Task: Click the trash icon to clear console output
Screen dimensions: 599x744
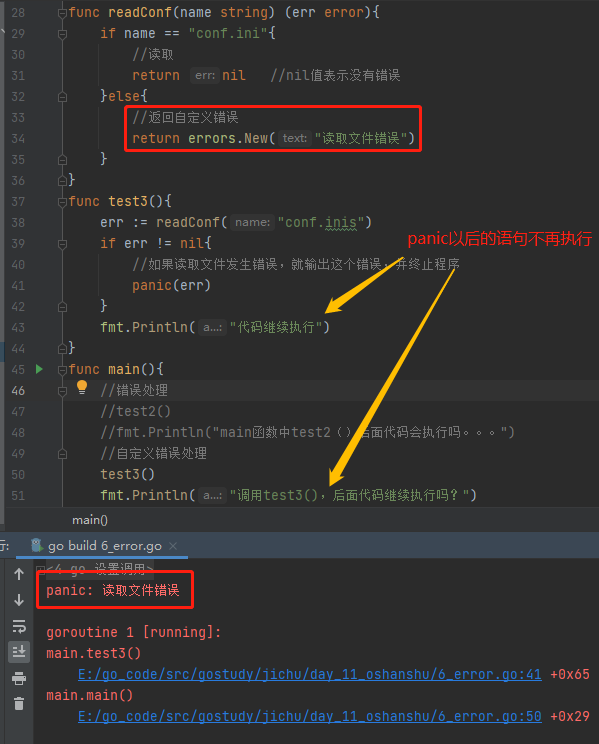Action: click(19, 704)
